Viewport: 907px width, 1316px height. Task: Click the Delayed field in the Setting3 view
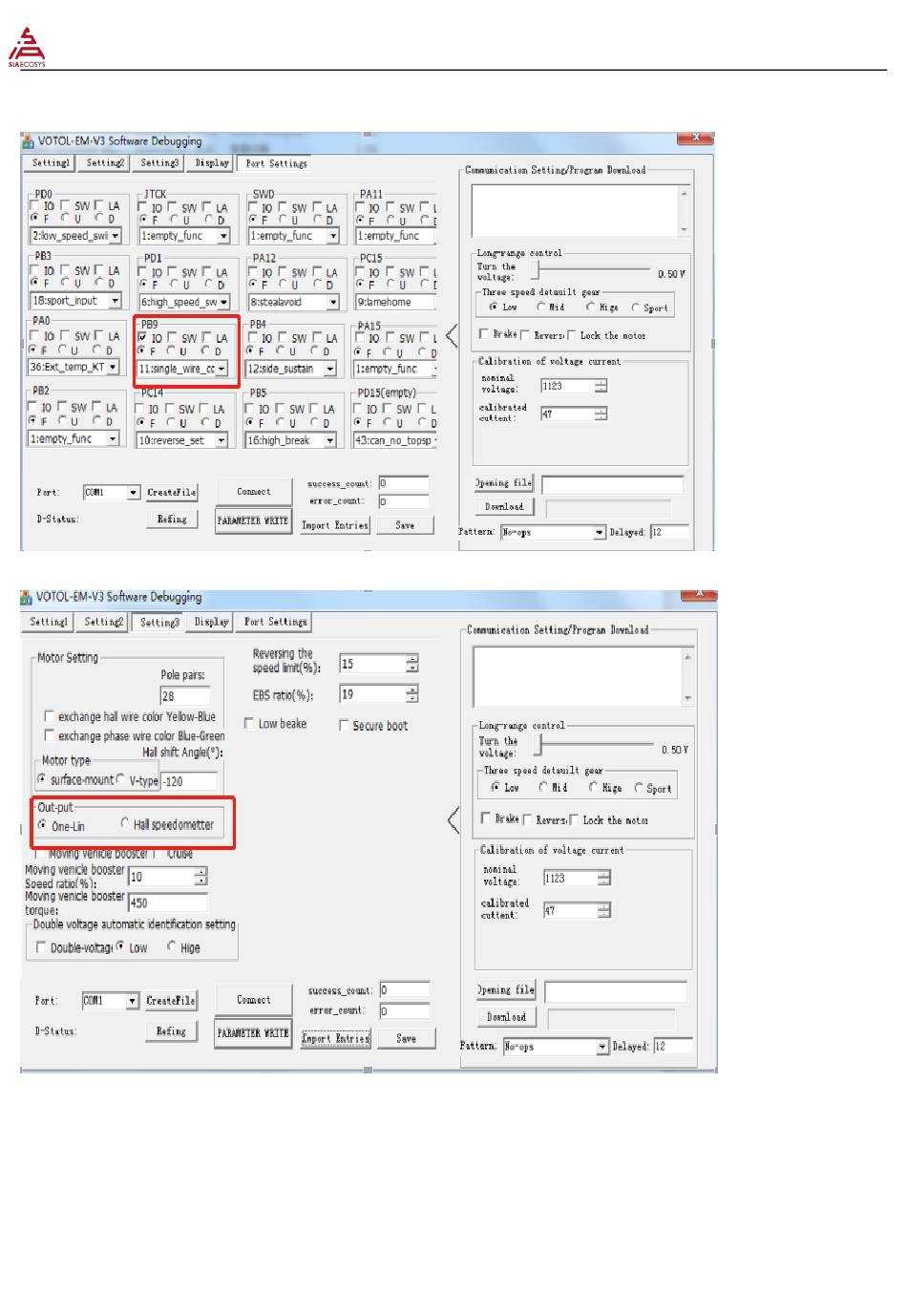click(x=672, y=1047)
